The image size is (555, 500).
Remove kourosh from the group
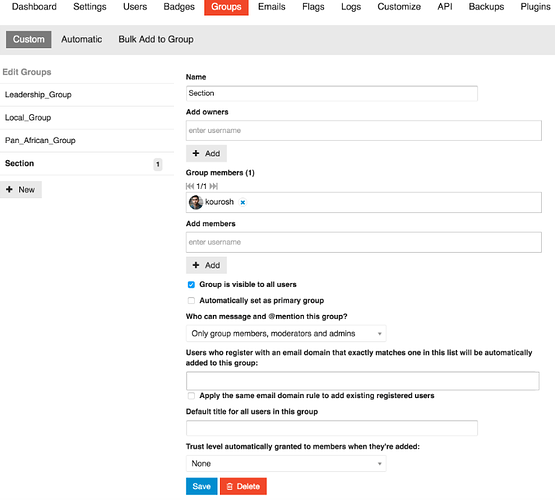(x=243, y=202)
